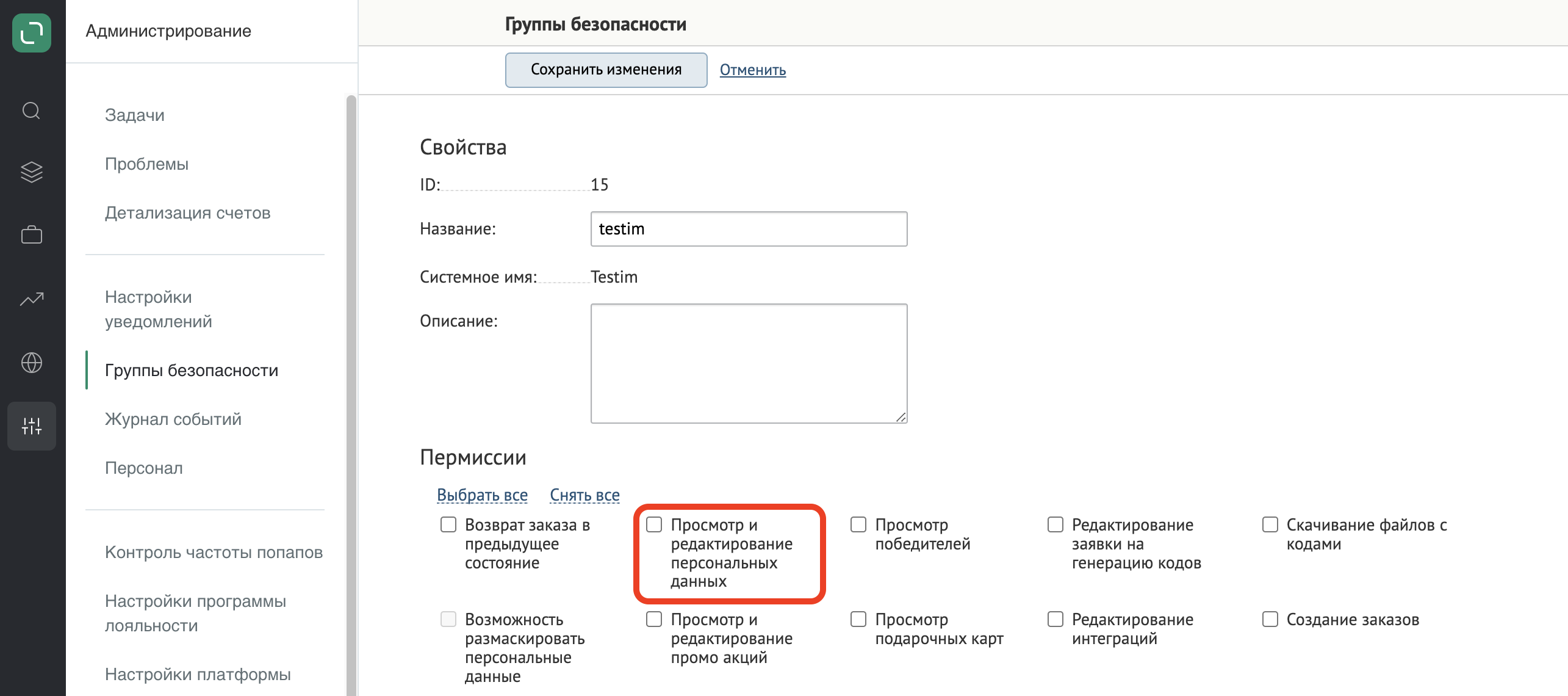This screenshot has height=696, width=1568.
Task: Go to 'Детализация счетов' section
Action: [x=187, y=212]
